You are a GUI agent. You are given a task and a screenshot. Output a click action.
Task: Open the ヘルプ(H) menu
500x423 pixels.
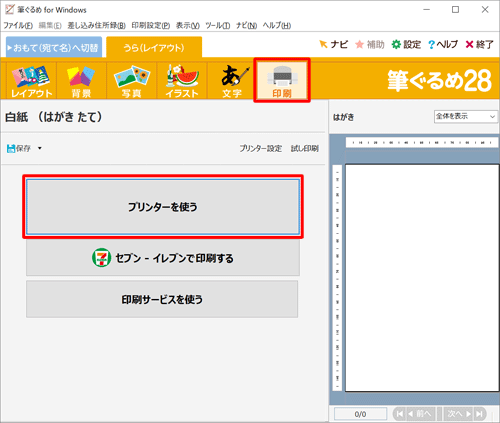tap(277, 26)
